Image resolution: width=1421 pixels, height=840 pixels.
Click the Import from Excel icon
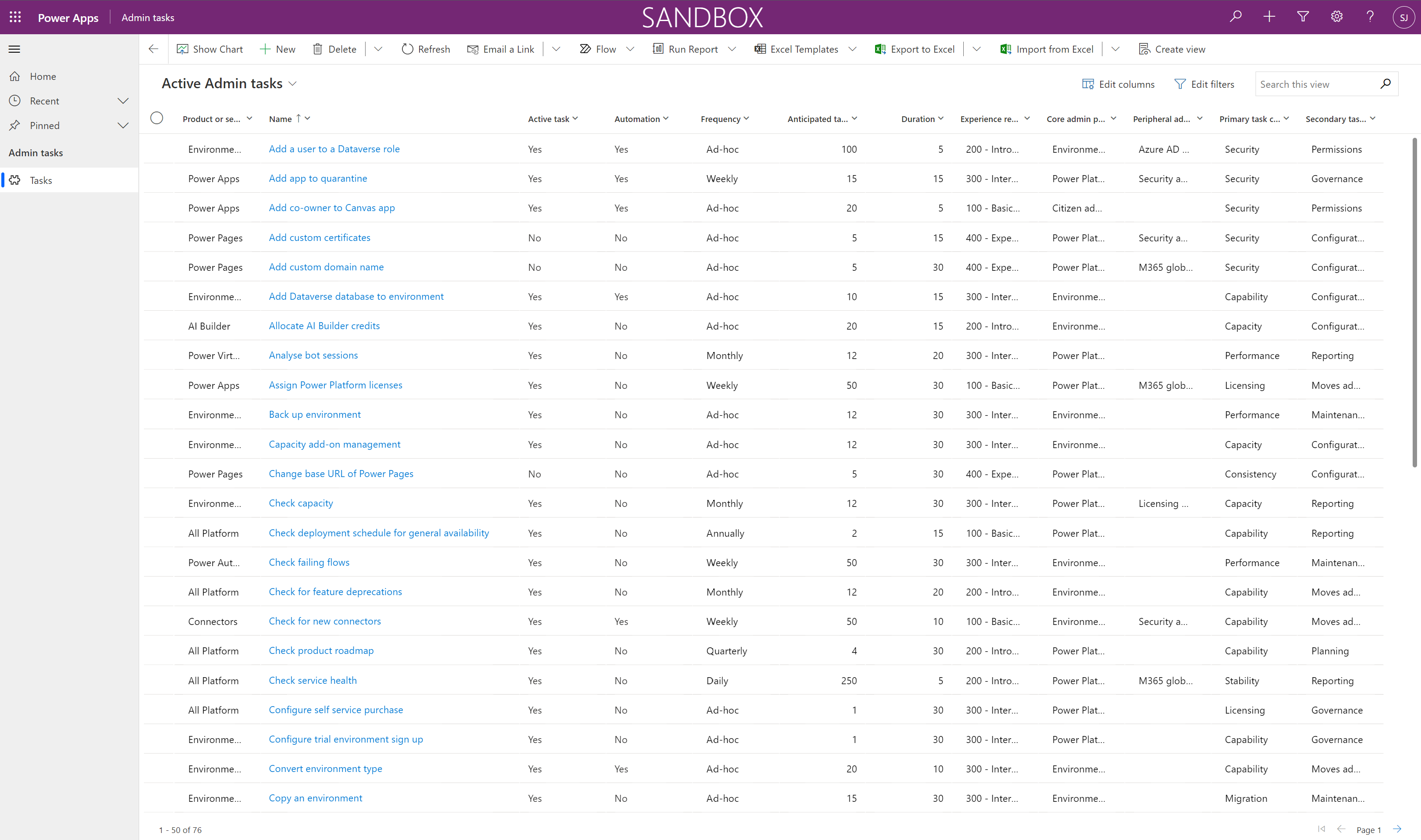[1004, 49]
